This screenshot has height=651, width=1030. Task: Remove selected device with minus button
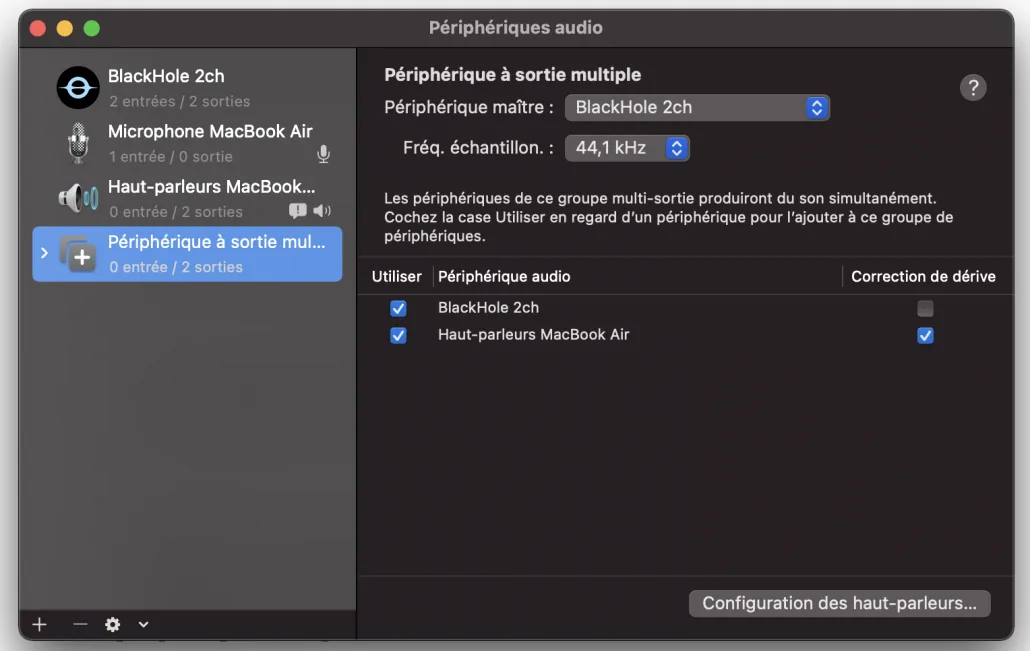[x=80, y=624]
